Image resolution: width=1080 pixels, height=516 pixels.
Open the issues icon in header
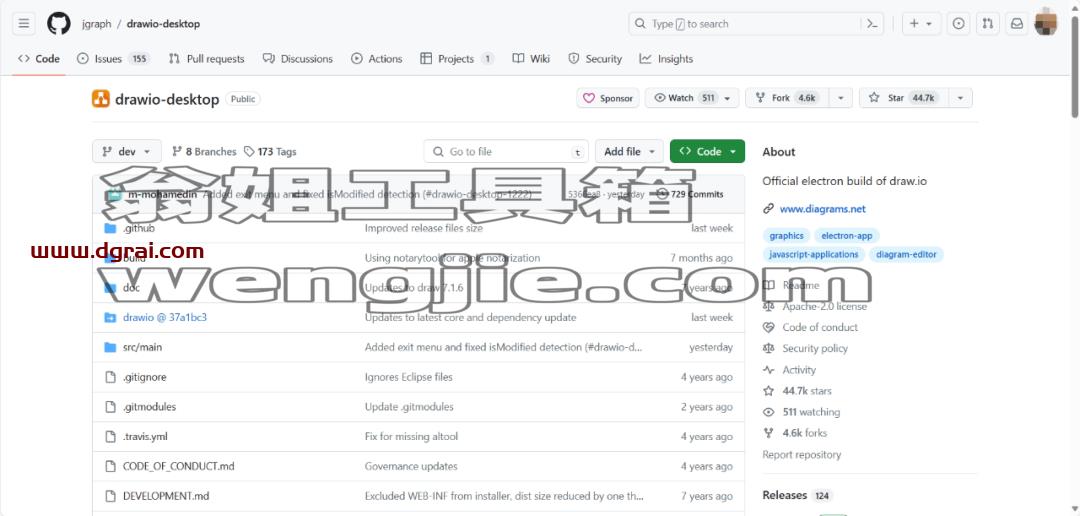click(x=958, y=23)
